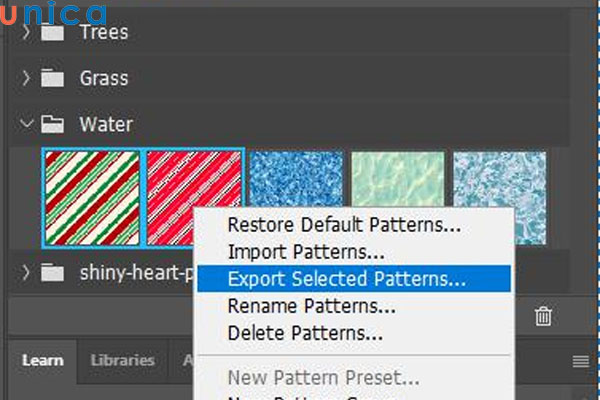Collapse the Water pattern group

click(x=27, y=125)
